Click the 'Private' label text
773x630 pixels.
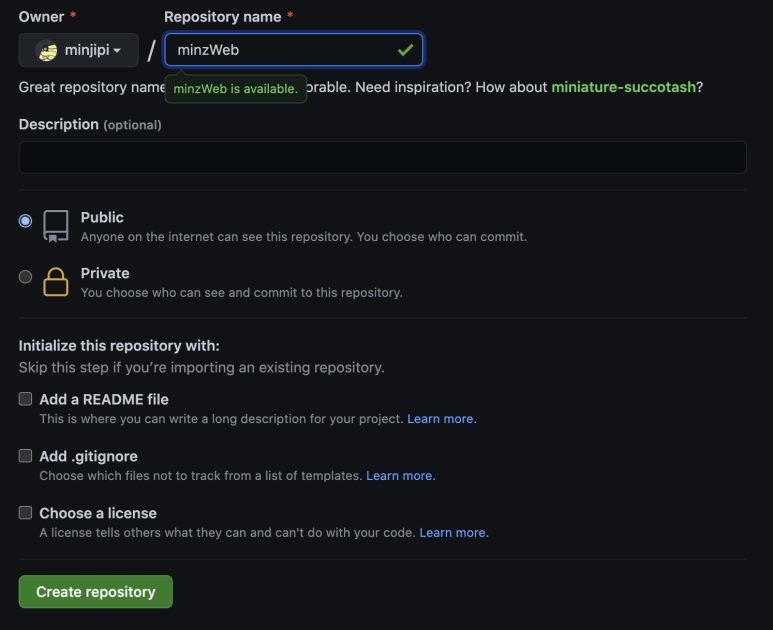tap(105, 273)
